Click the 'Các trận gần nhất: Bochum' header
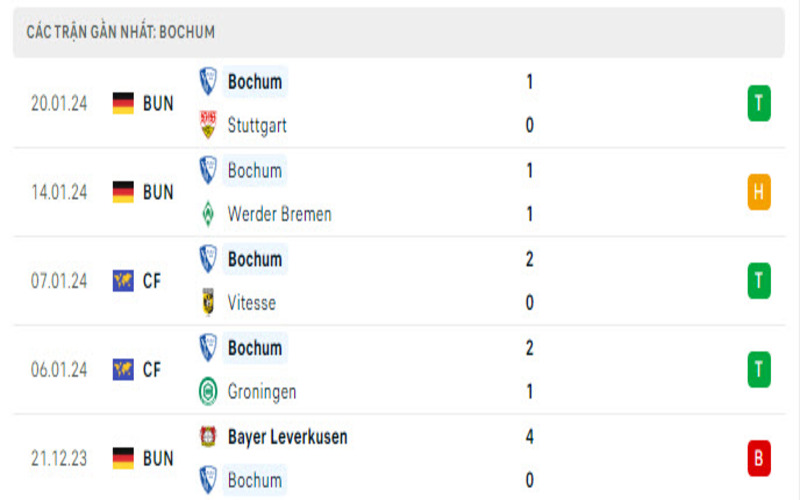 coord(120,32)
